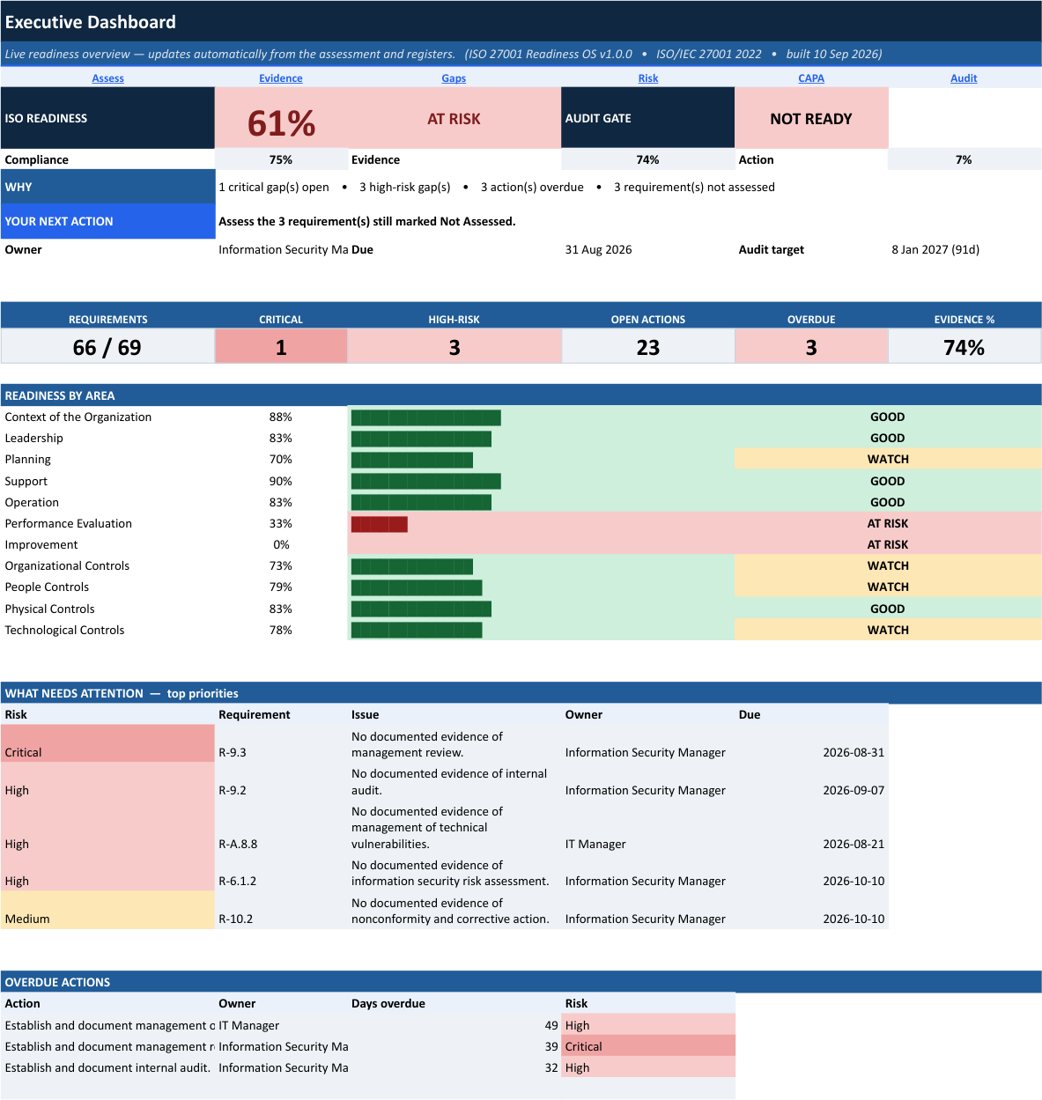Go to the Gaps link
The image size is (1042, 1100).
453,78
